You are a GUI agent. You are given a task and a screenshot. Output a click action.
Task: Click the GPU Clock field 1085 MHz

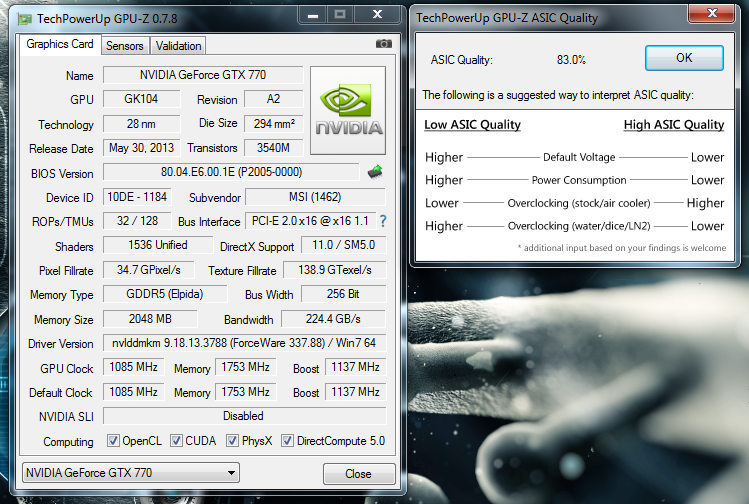pos(133,367)
